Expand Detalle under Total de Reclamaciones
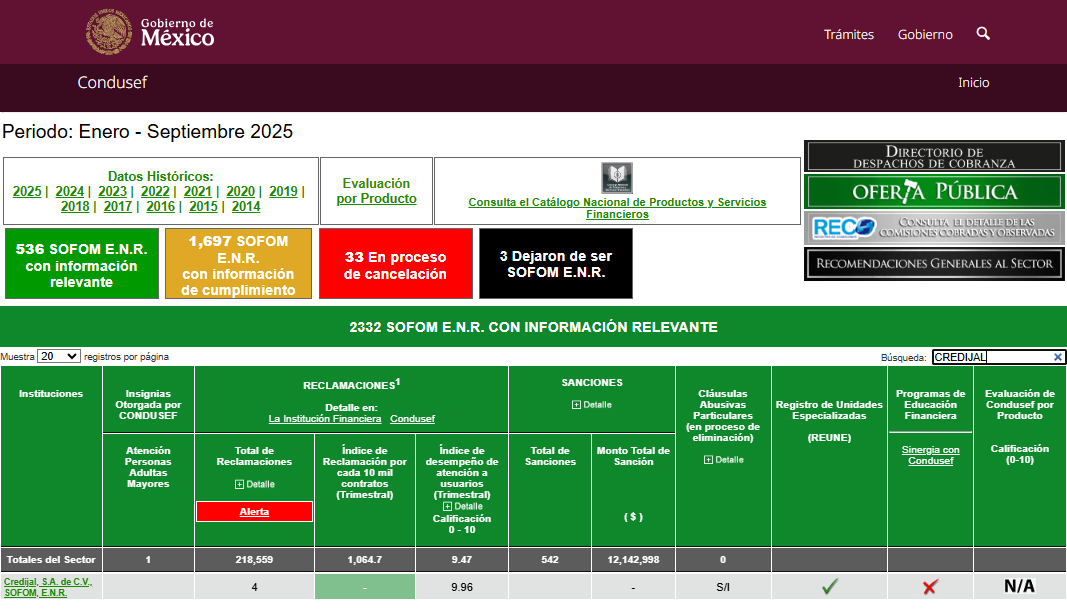The image size is (1067, 609). pyautogui.click(x=254, y=484)
